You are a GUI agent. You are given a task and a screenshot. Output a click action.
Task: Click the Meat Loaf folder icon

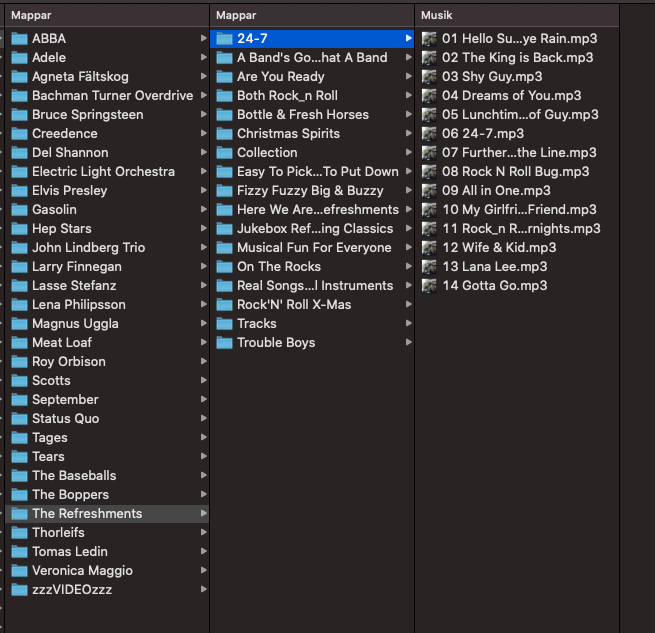pos(19,343)
